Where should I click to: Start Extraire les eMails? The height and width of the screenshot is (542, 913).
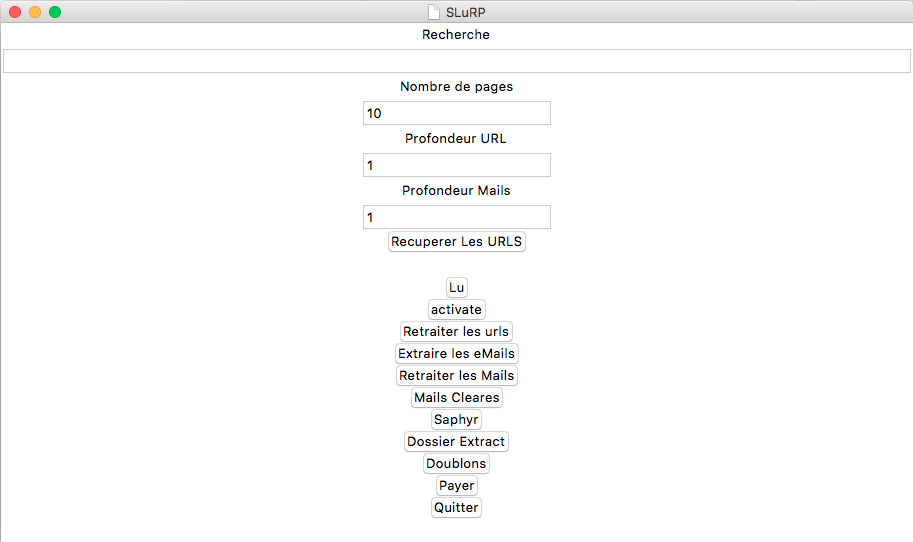point(457,354)
